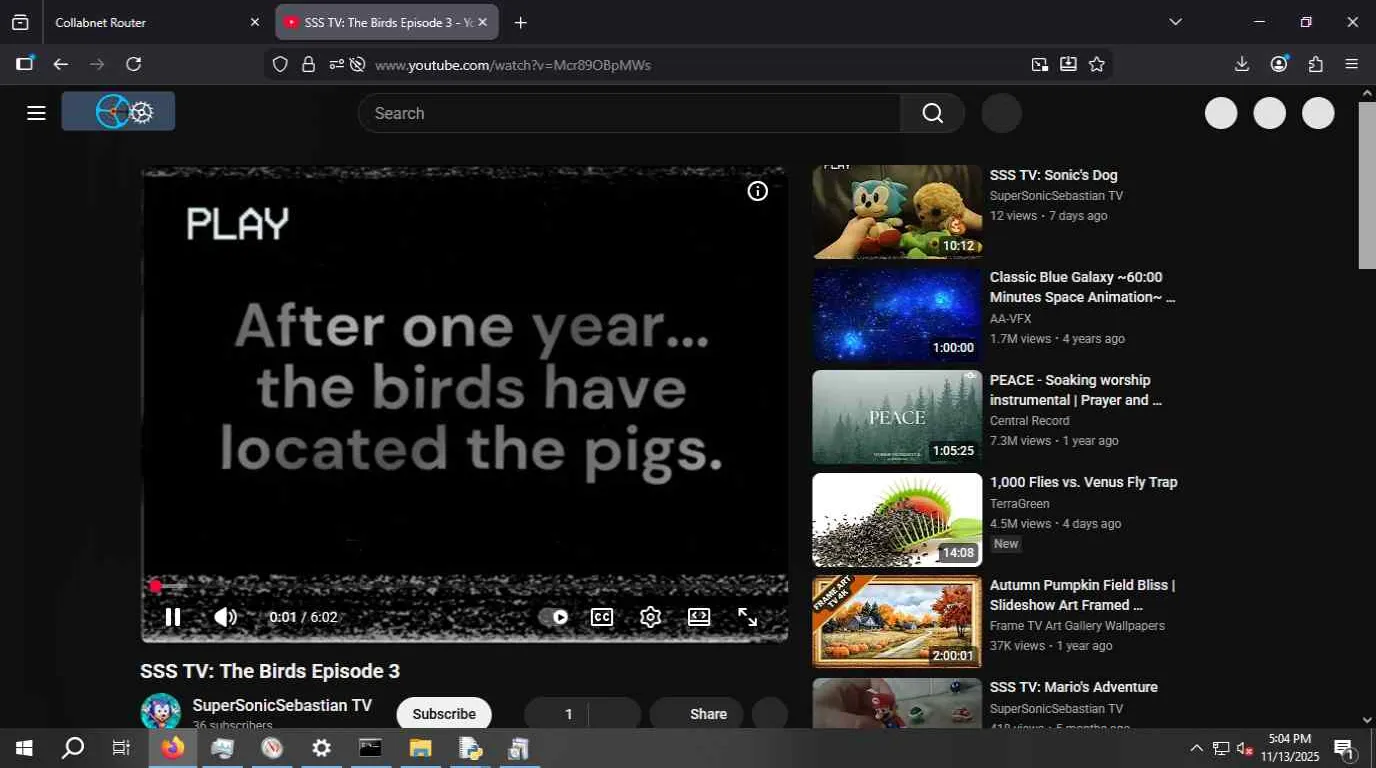
Task: Reload the current YouTube page
Action: (x=133, y=64)
